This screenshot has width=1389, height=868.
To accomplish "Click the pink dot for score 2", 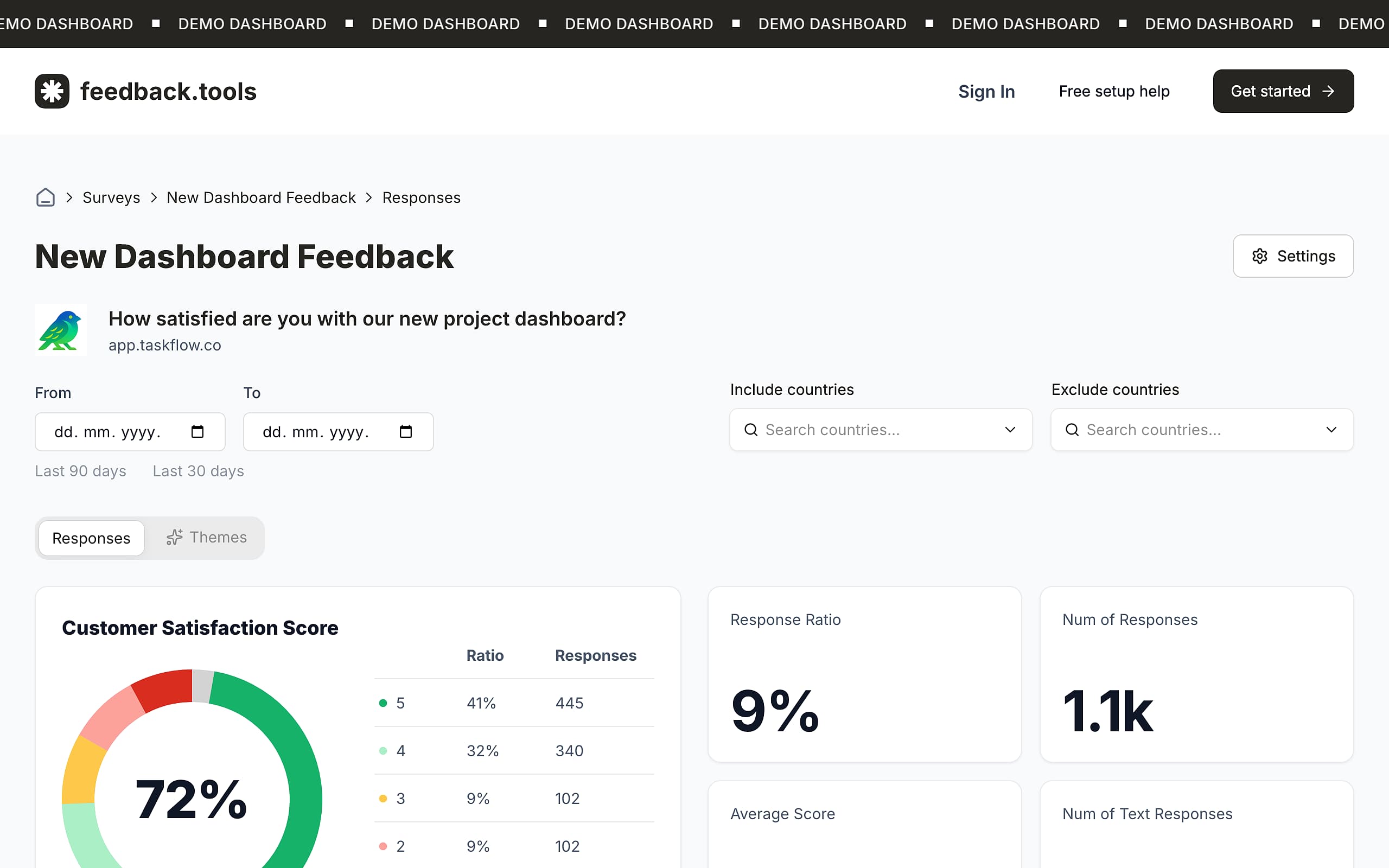I will (x=383, y=846).
